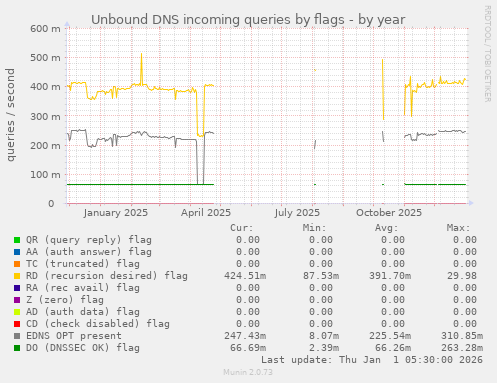The width and height of the screenshot is (497, 383).
Task: Click DO flag minimum value 2.39m
Action: 324,348
